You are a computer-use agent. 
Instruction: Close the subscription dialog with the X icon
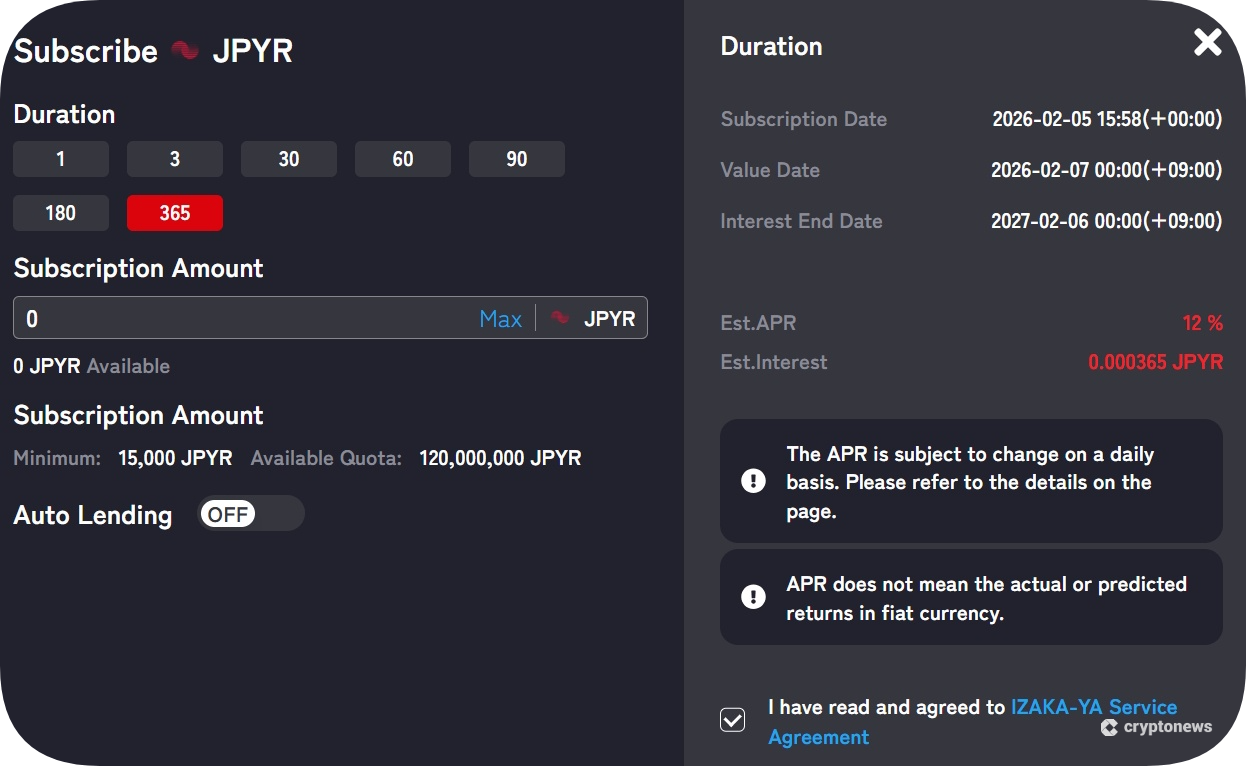tap(1208, 42)
